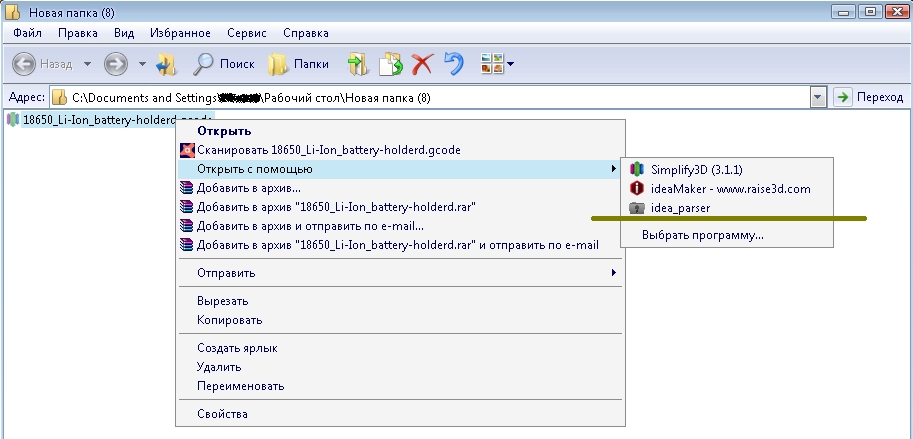Click Свойства in the context menu
The height and width of the screenshot is (439, 913).
point(222,413)
